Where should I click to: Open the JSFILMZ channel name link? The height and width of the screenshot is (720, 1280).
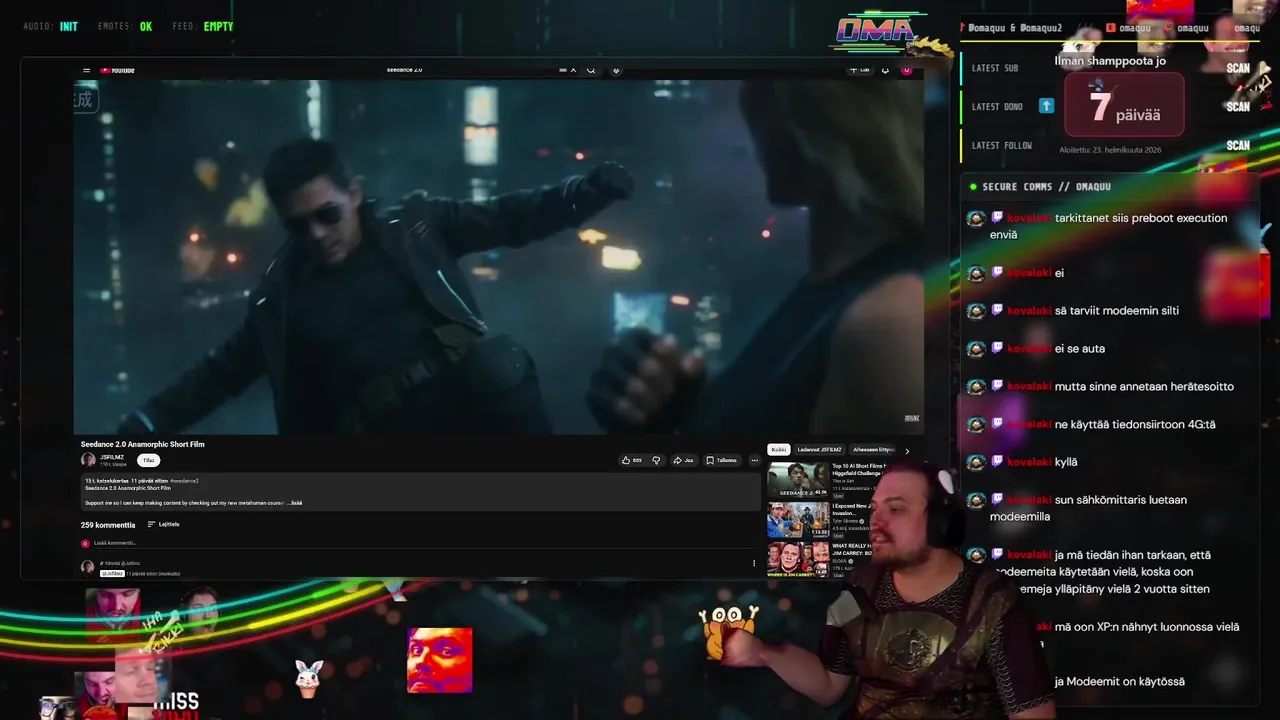[x=112, y=457]
